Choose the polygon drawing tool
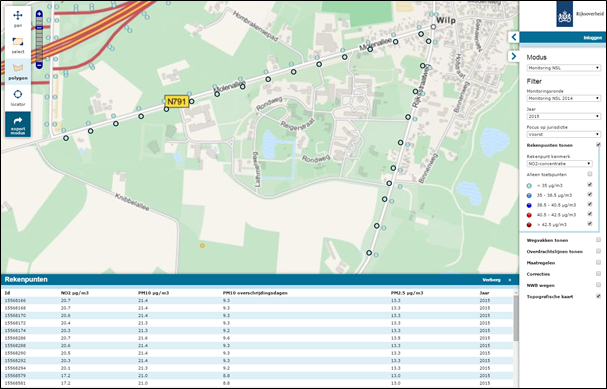This screenshot has width=607, height=389. click(x=18, y=71)
